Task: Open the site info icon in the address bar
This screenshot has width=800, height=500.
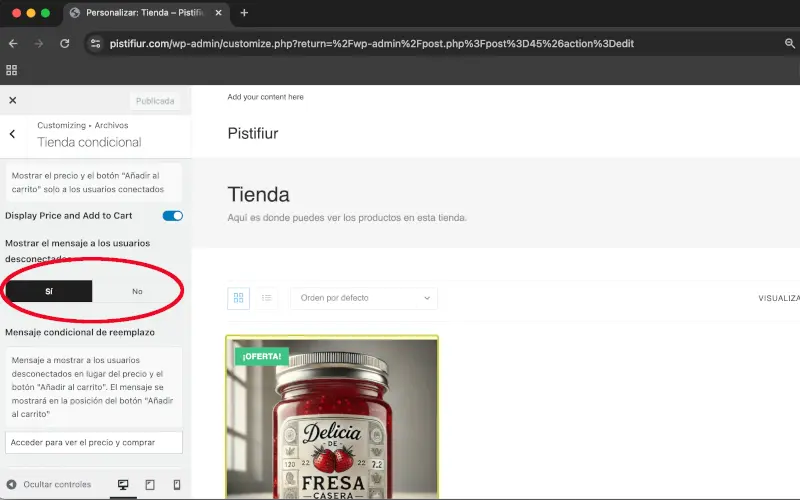Action: click(x=95, y=44)
